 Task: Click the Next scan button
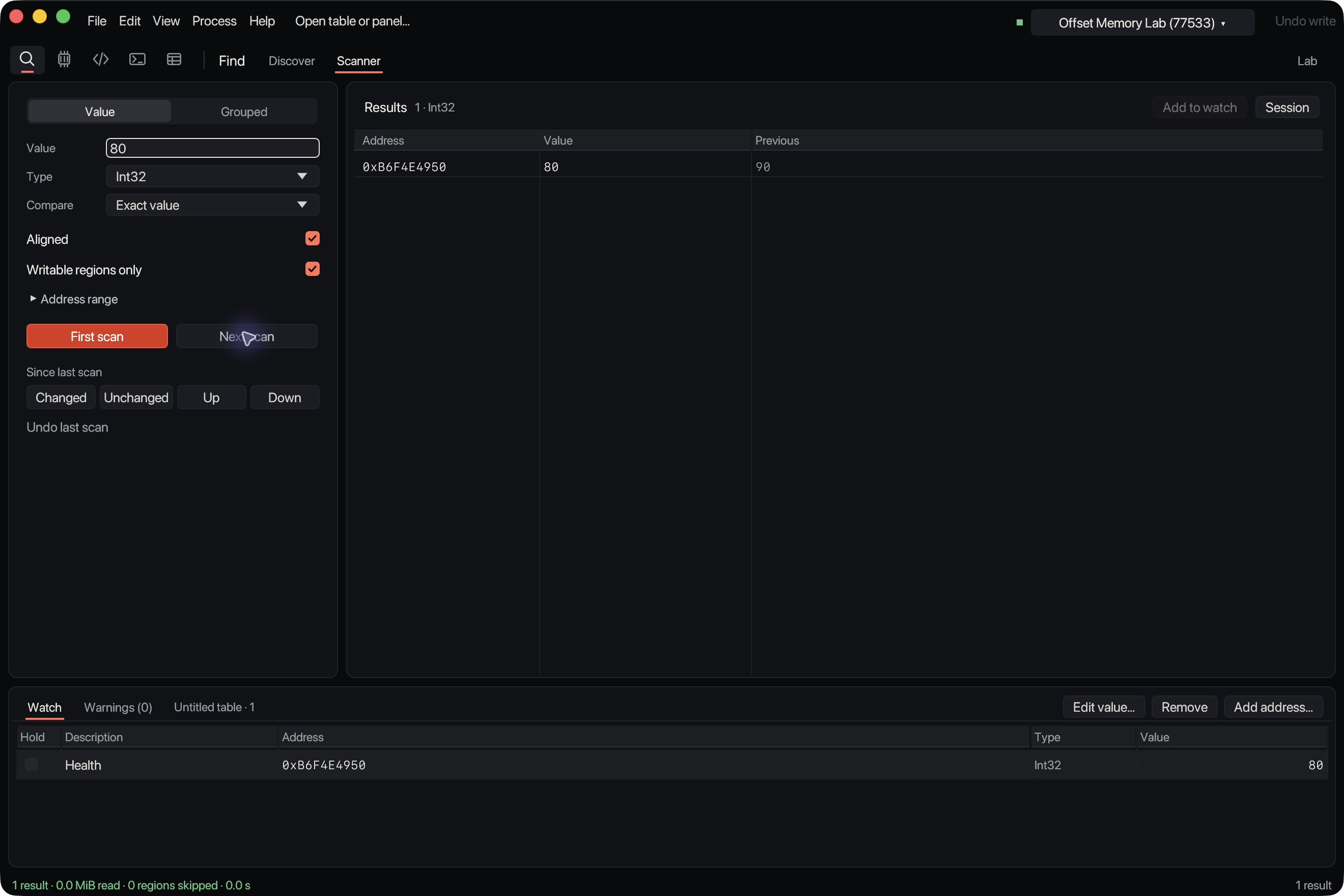246,336
